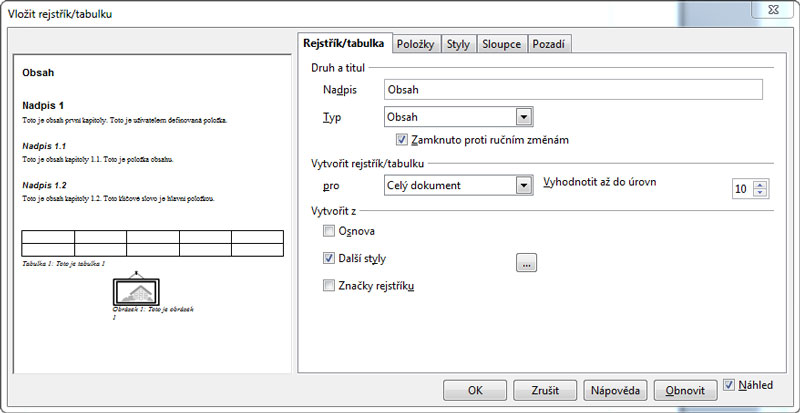
Task: Go to the Pozadí tab
Action: (x=550, y=44)
